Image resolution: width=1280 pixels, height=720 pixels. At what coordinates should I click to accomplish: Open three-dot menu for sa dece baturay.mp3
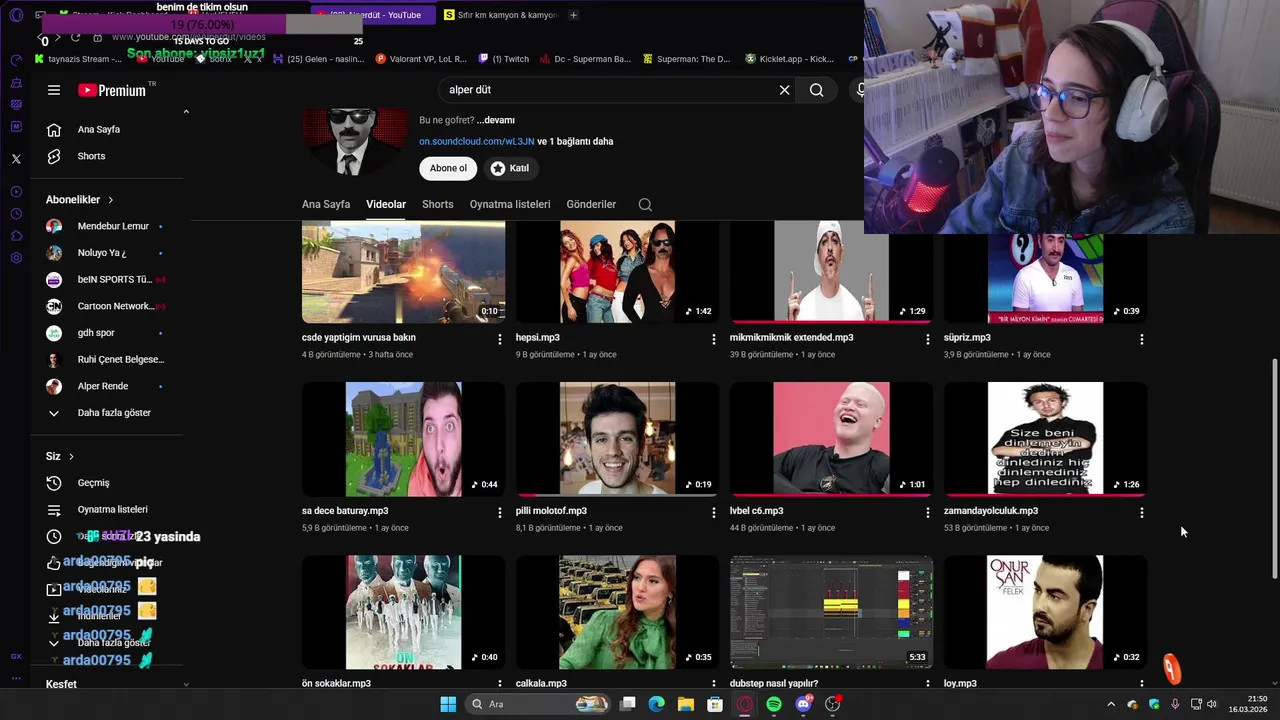tap(500, 513)
